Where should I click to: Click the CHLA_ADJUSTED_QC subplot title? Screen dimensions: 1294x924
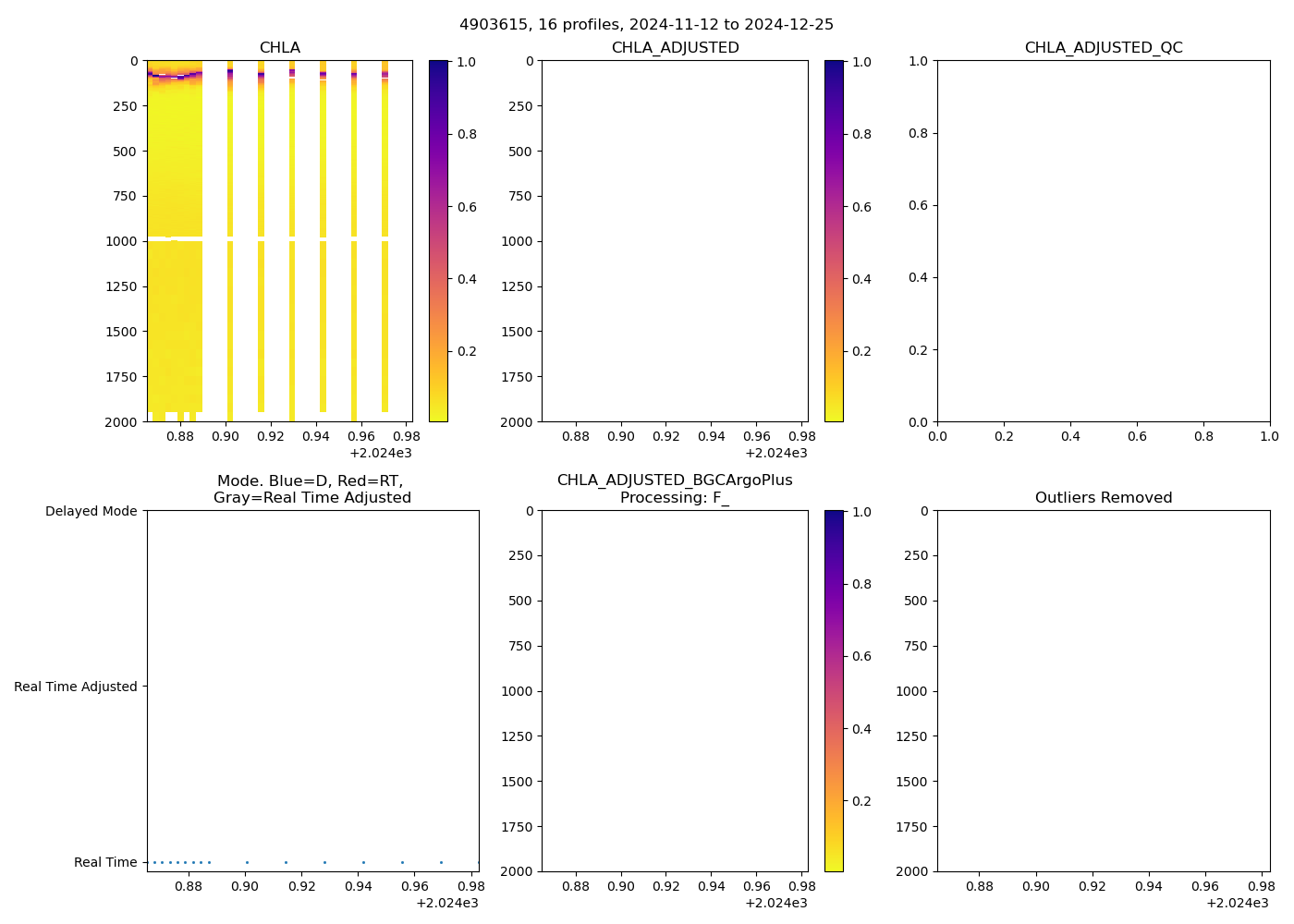(1103, 48)
